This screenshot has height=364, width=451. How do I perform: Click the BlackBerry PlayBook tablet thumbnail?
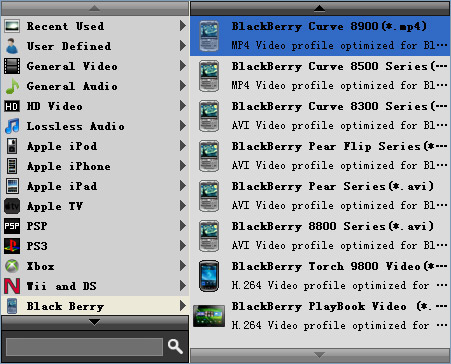click(209, 316)
